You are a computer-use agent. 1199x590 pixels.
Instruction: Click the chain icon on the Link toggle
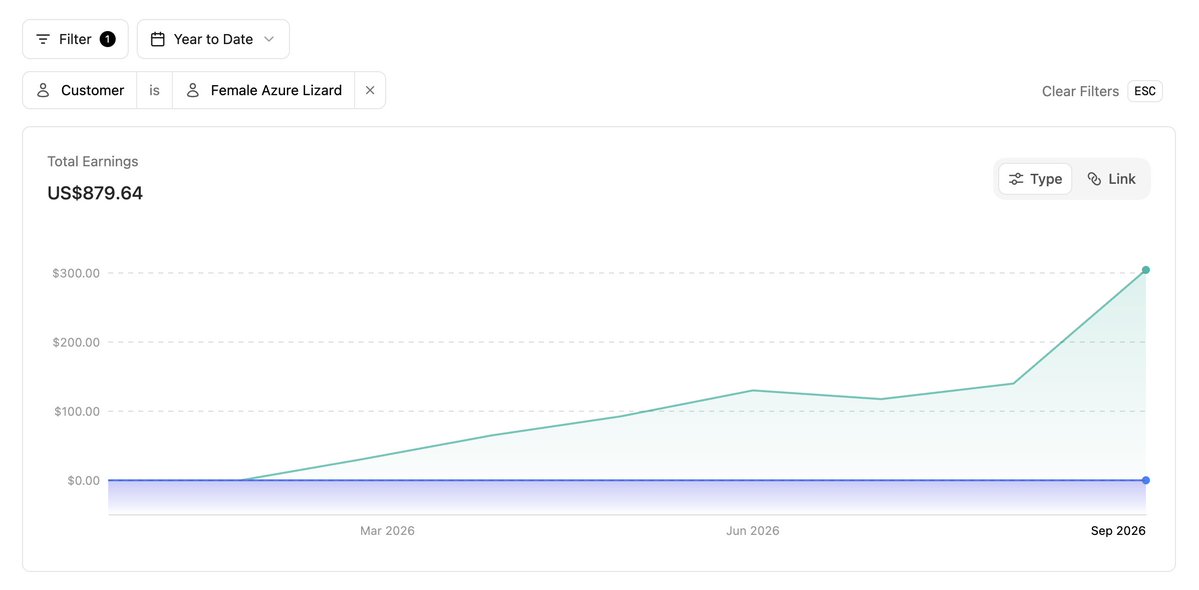(1094, 179)
